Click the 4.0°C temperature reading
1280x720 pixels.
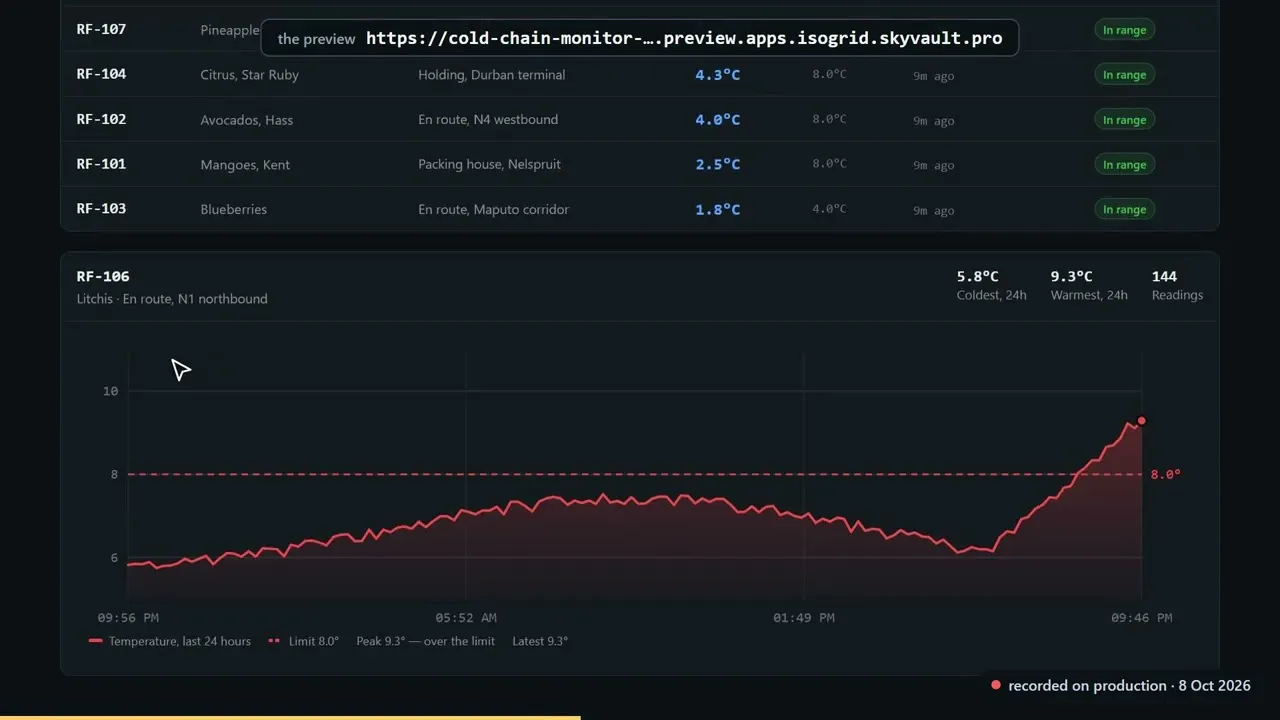point(718,120)
